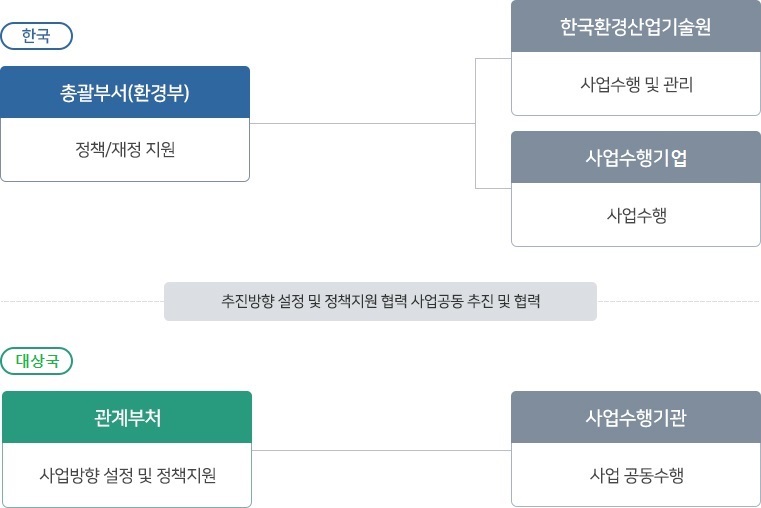Screen dimensions: 761x508
Task: Select the 관계부처 green header
Action: pyautogui.click(x=127, y=417)
